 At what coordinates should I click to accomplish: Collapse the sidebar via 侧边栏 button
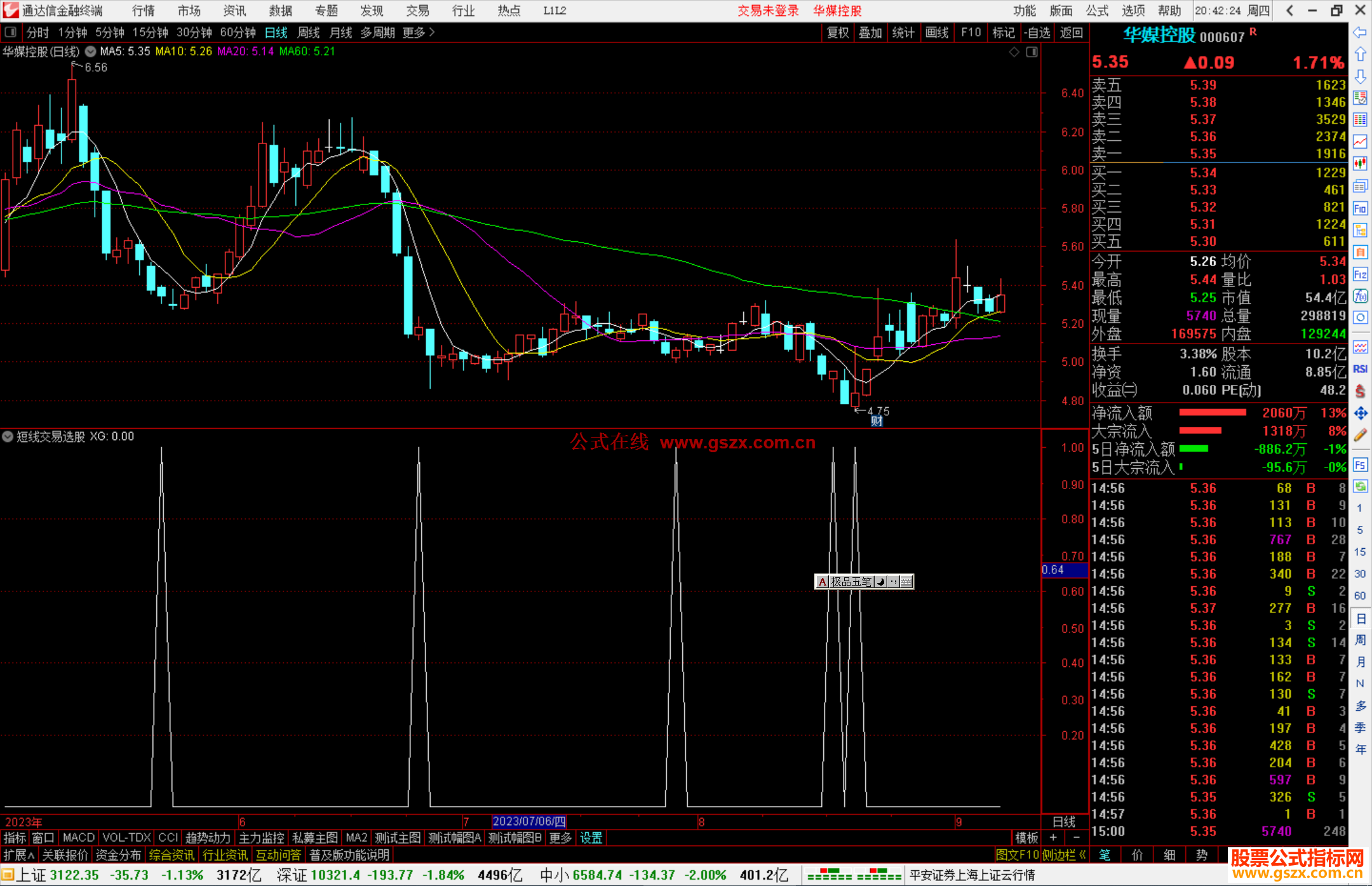(x=1064, y=855)
